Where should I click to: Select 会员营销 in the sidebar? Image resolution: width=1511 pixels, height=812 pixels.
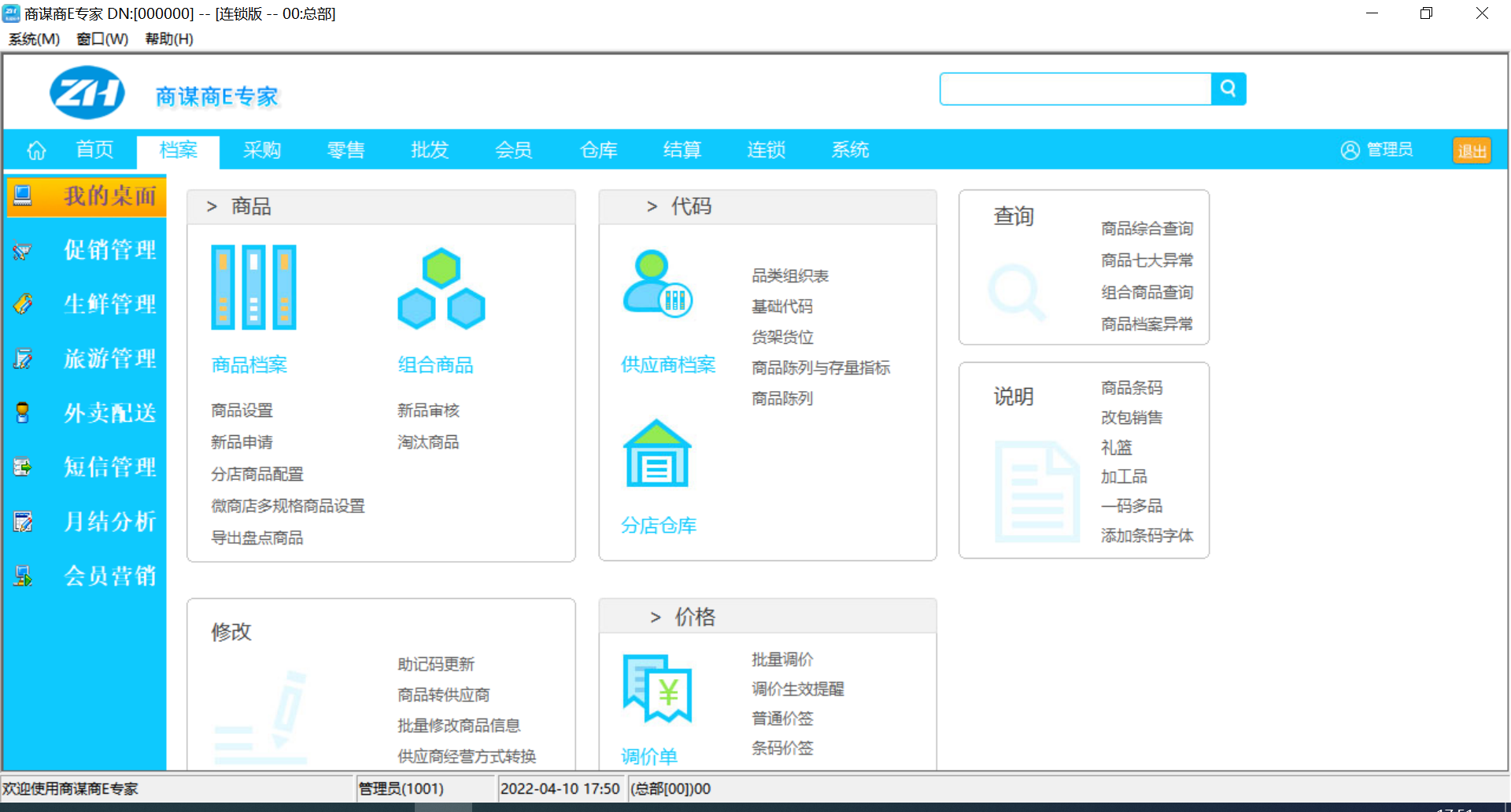click(86, 576)
